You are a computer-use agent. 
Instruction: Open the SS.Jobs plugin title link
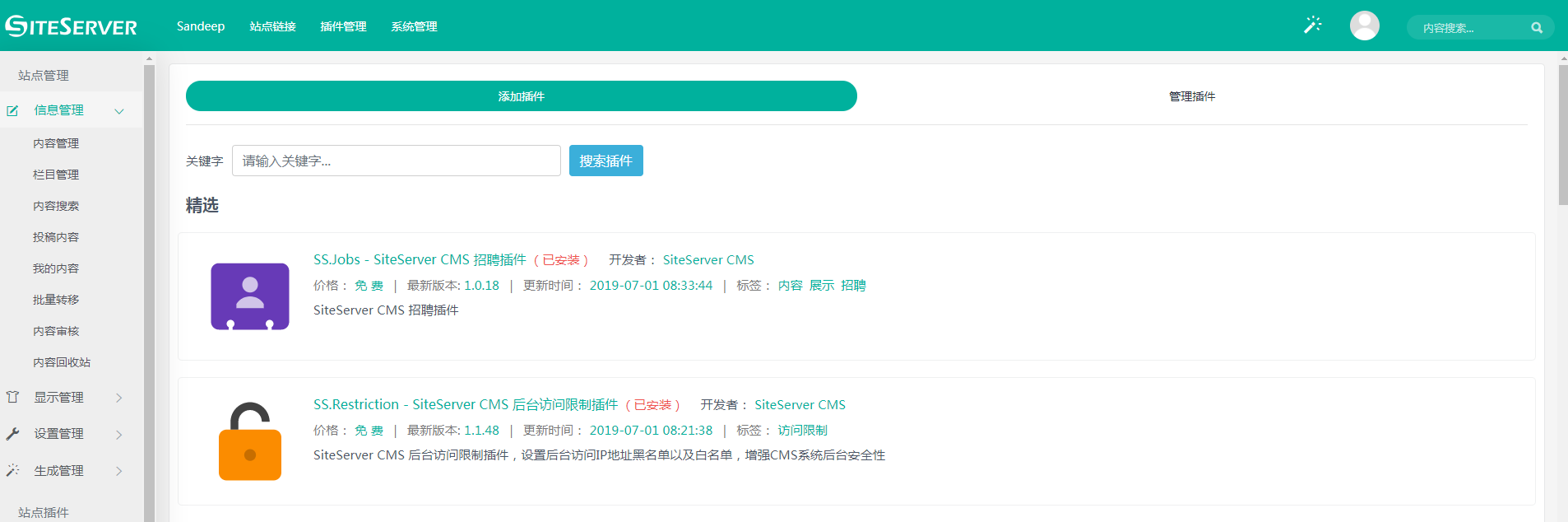(x=420, y=260)
